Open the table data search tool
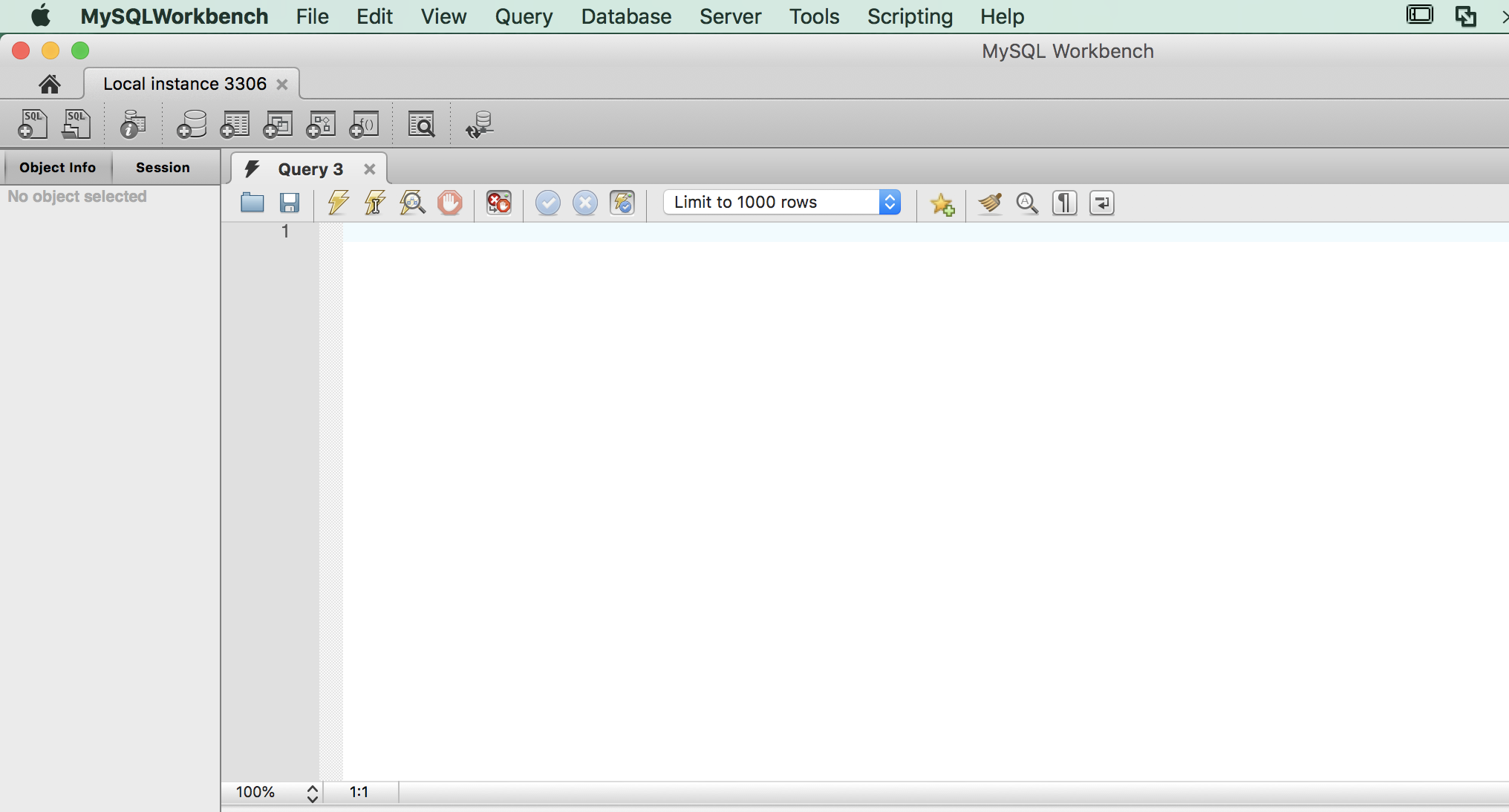This screenshot has height=812, width=1509. pos(420,124)
